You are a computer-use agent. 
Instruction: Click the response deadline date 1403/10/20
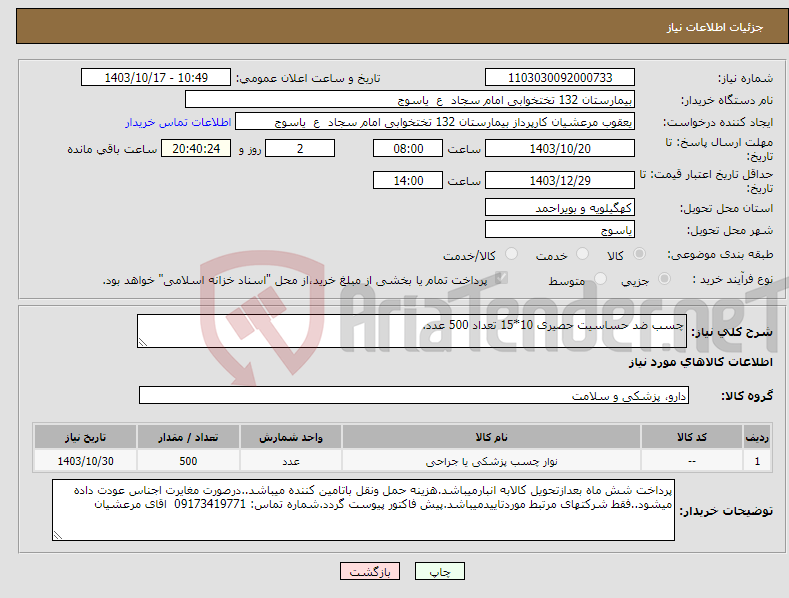560,148
